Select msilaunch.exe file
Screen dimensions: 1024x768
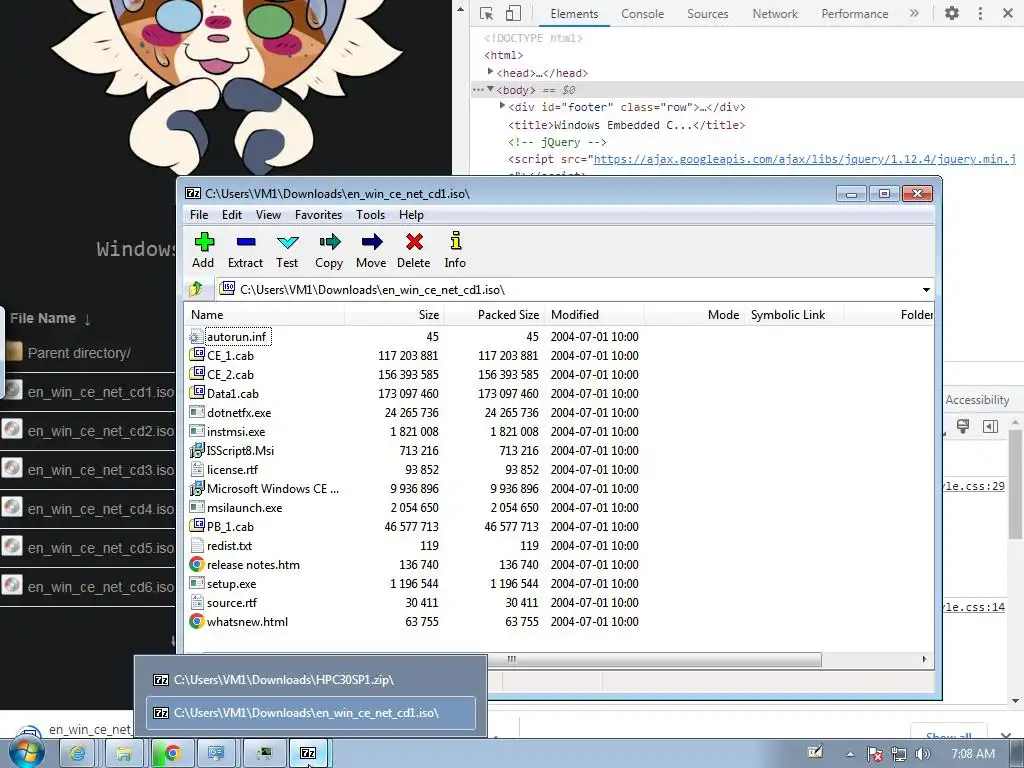244,507
